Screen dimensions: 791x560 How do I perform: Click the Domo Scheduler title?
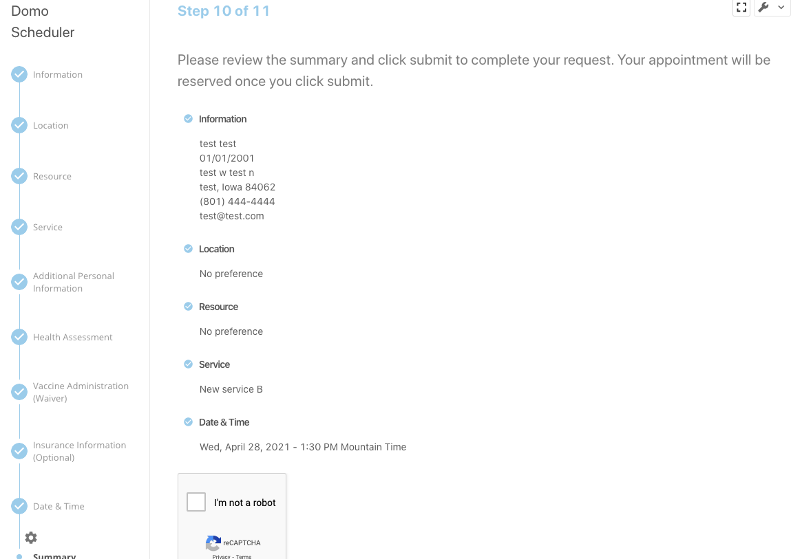point(43,22)
